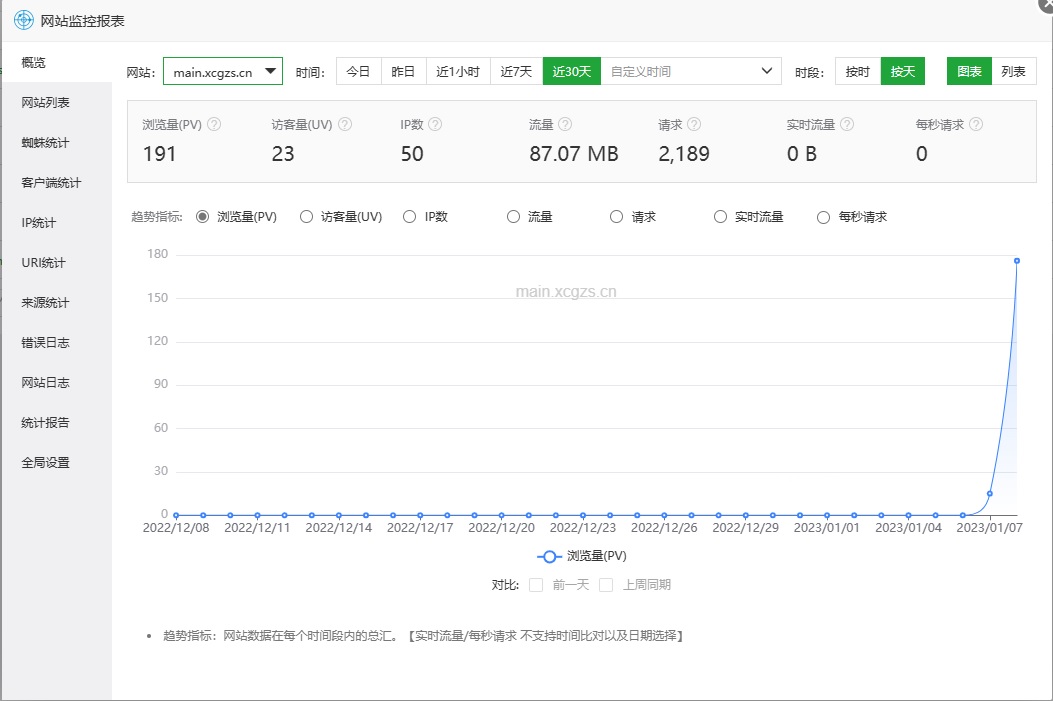Open the 自定义时间 custom time dropdown
Screen dimensions: 1053x701
[x=691, y=71]
